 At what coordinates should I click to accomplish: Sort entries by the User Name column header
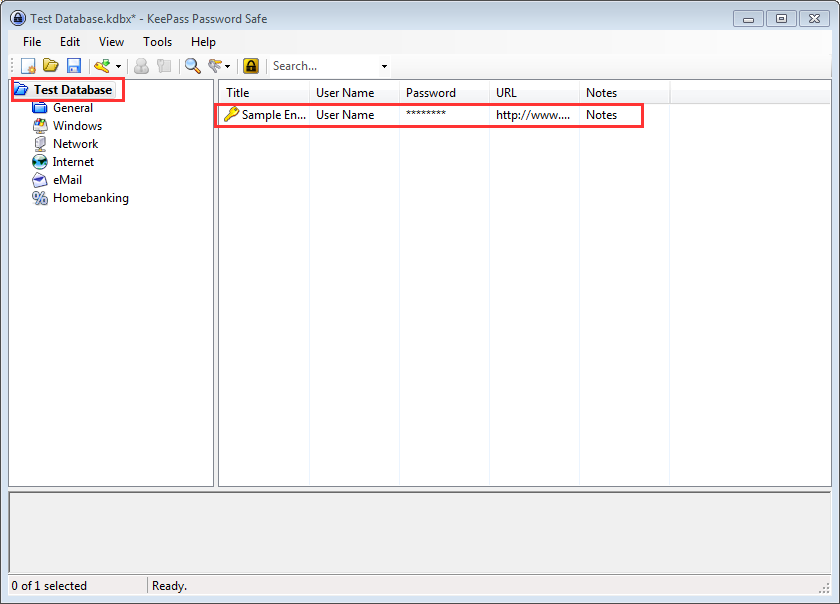[354, 93]
